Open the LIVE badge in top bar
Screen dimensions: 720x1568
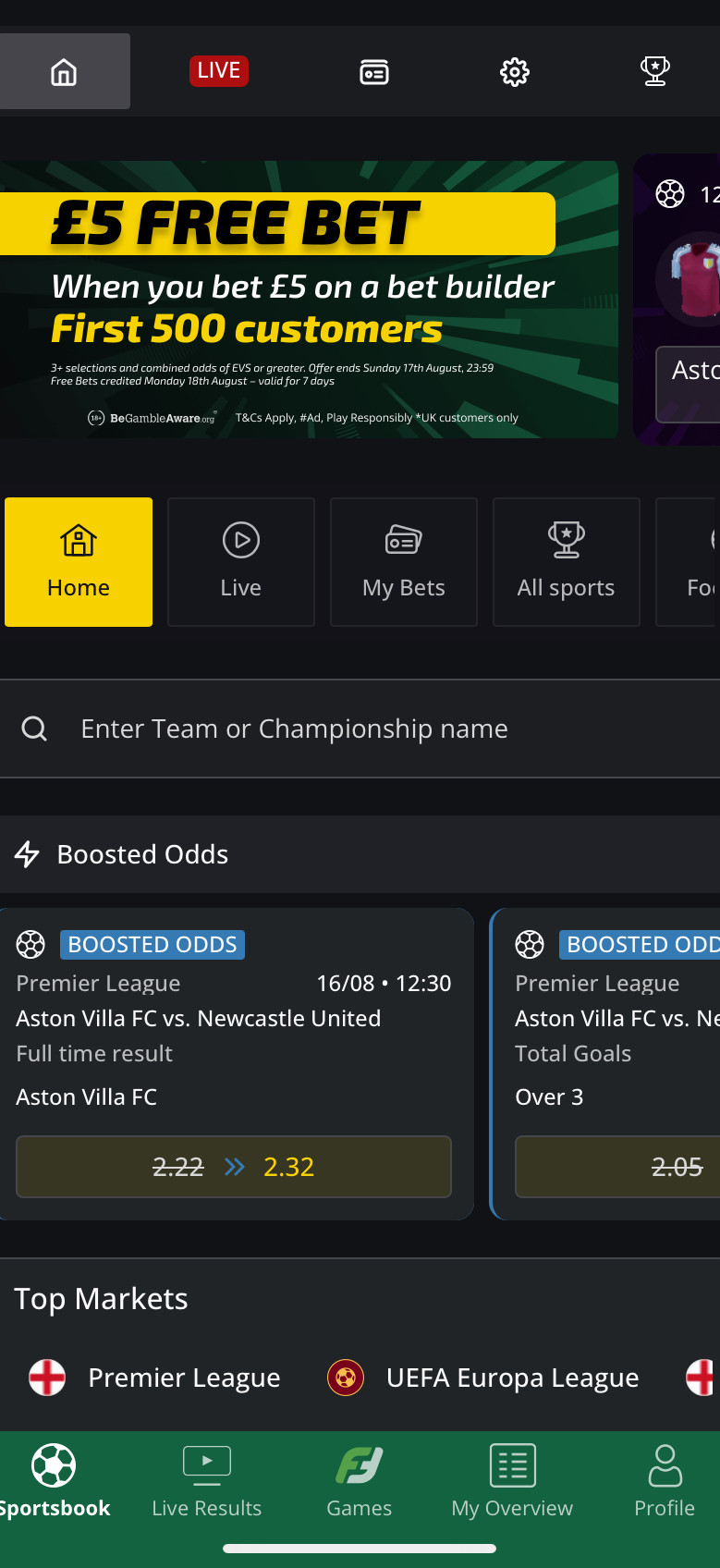pos(219,71)
